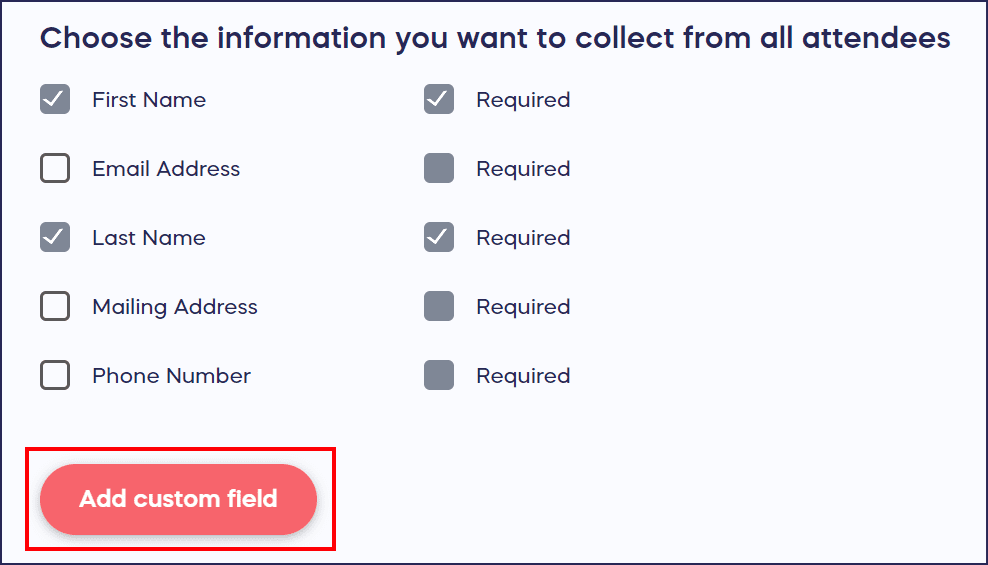Check the Phone Number checkbox

(x=55, y=376)
